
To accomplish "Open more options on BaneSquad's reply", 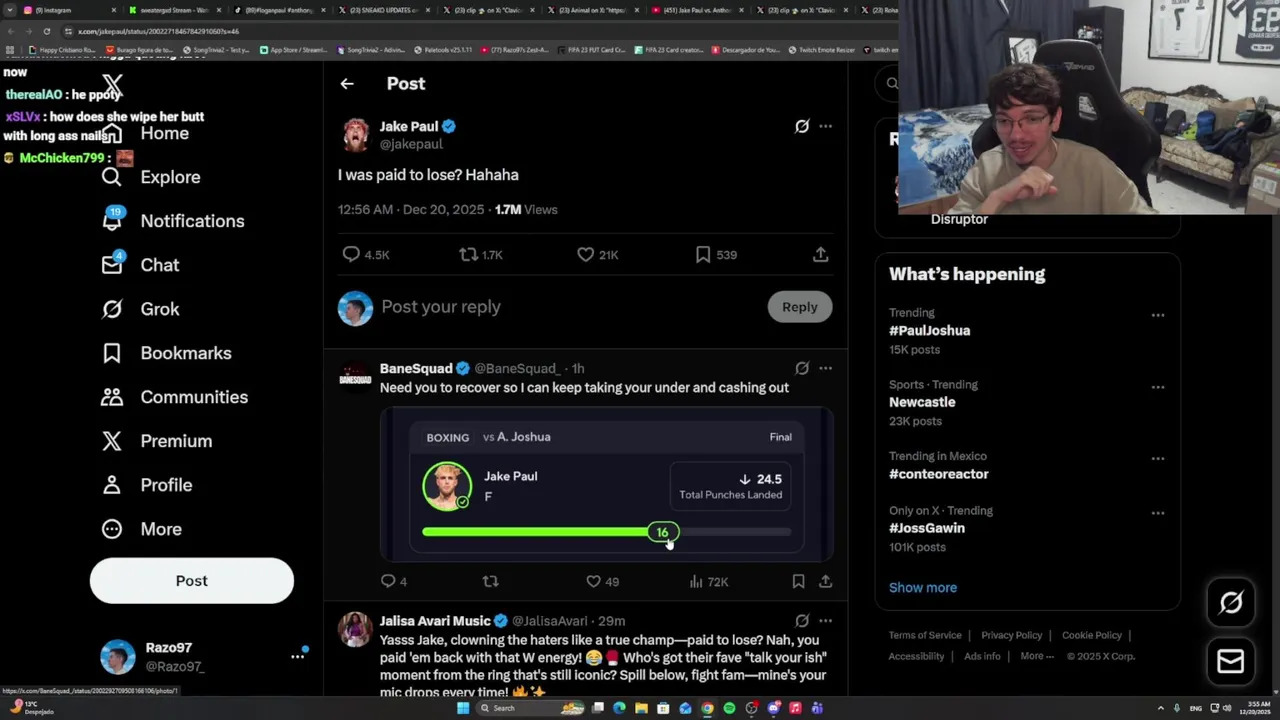I will point(825,368).
